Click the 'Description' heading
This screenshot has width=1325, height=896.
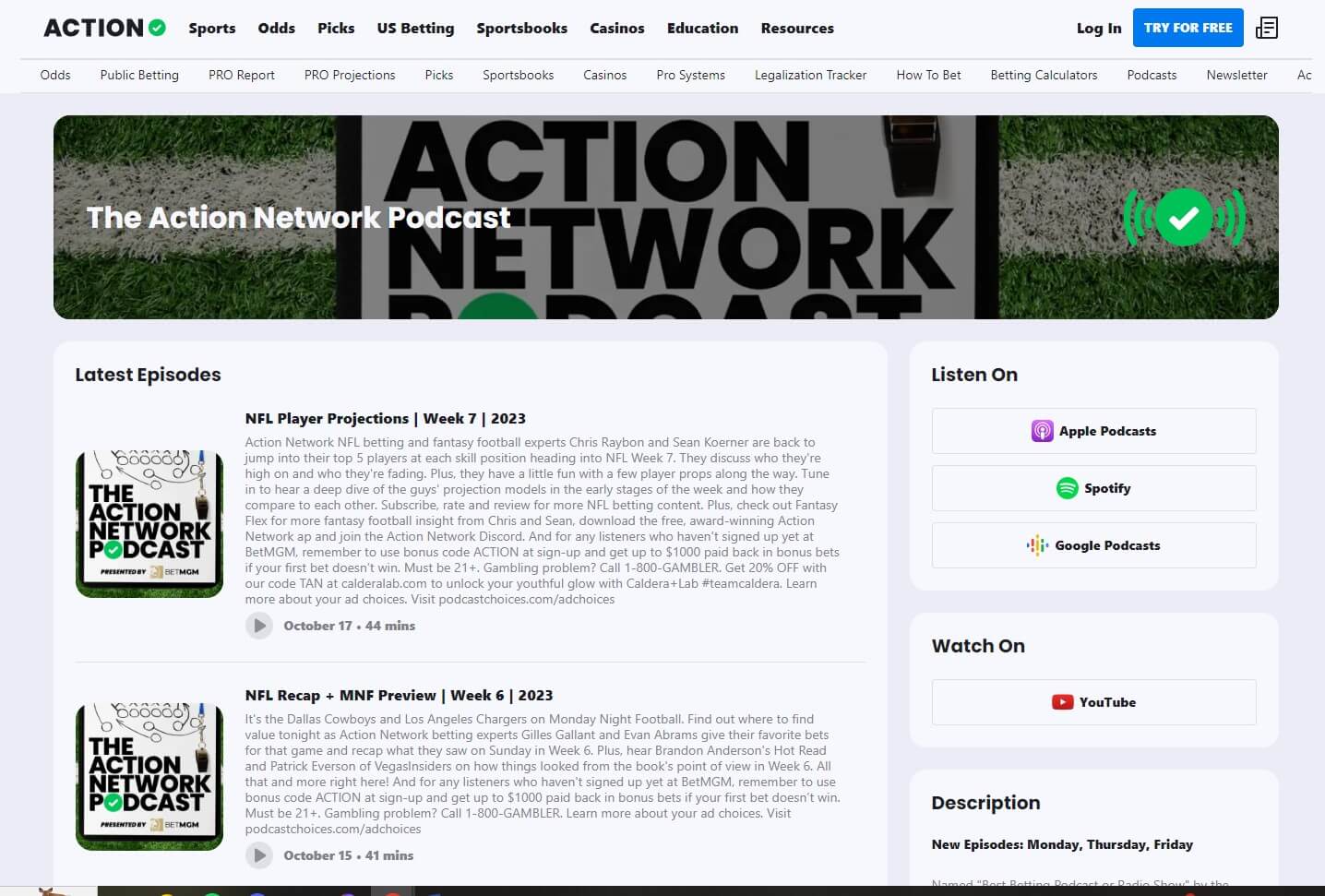tap(985, 803)
